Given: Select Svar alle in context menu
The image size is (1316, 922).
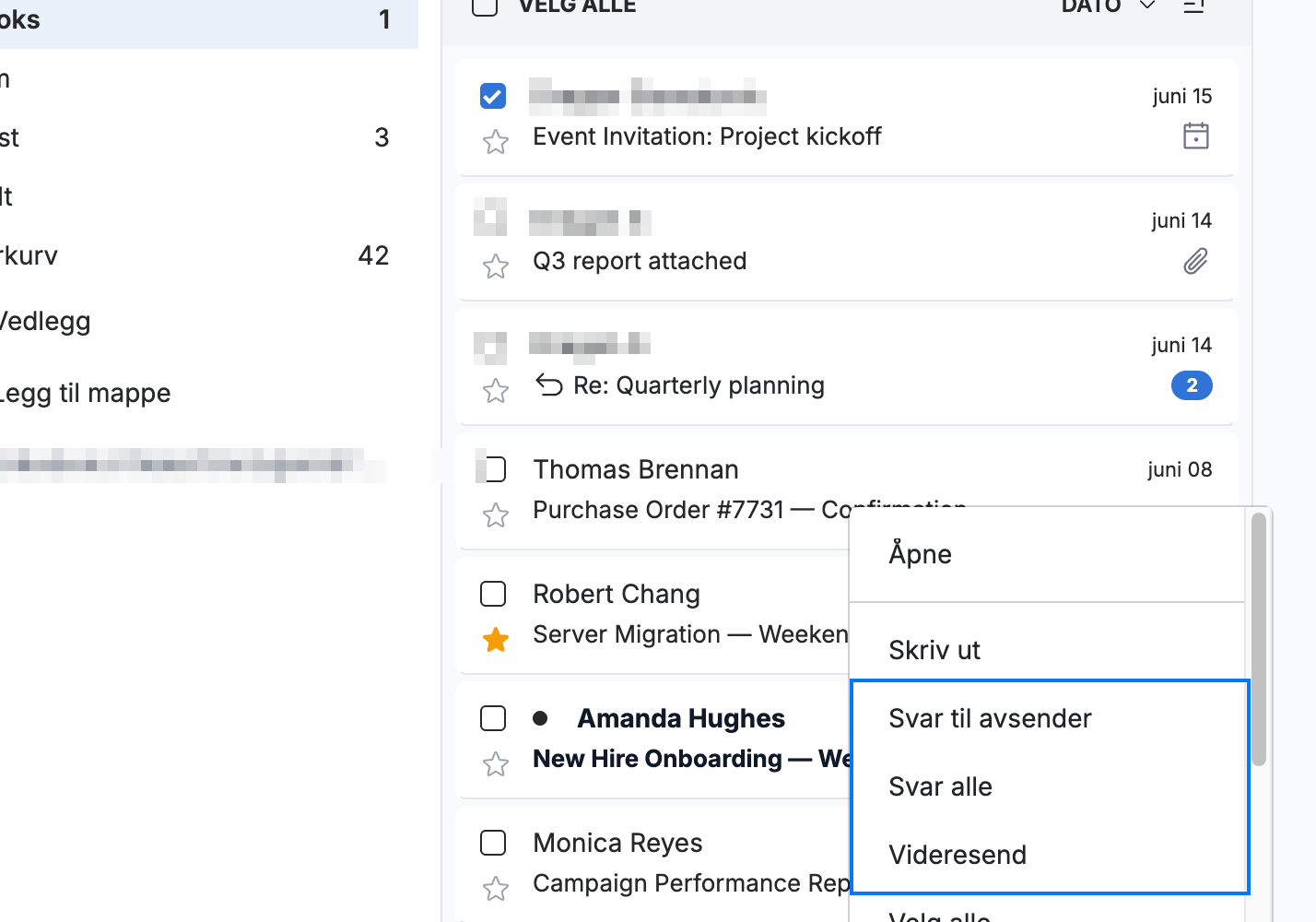Looking at the screenshot, I should coord(1047,786).
